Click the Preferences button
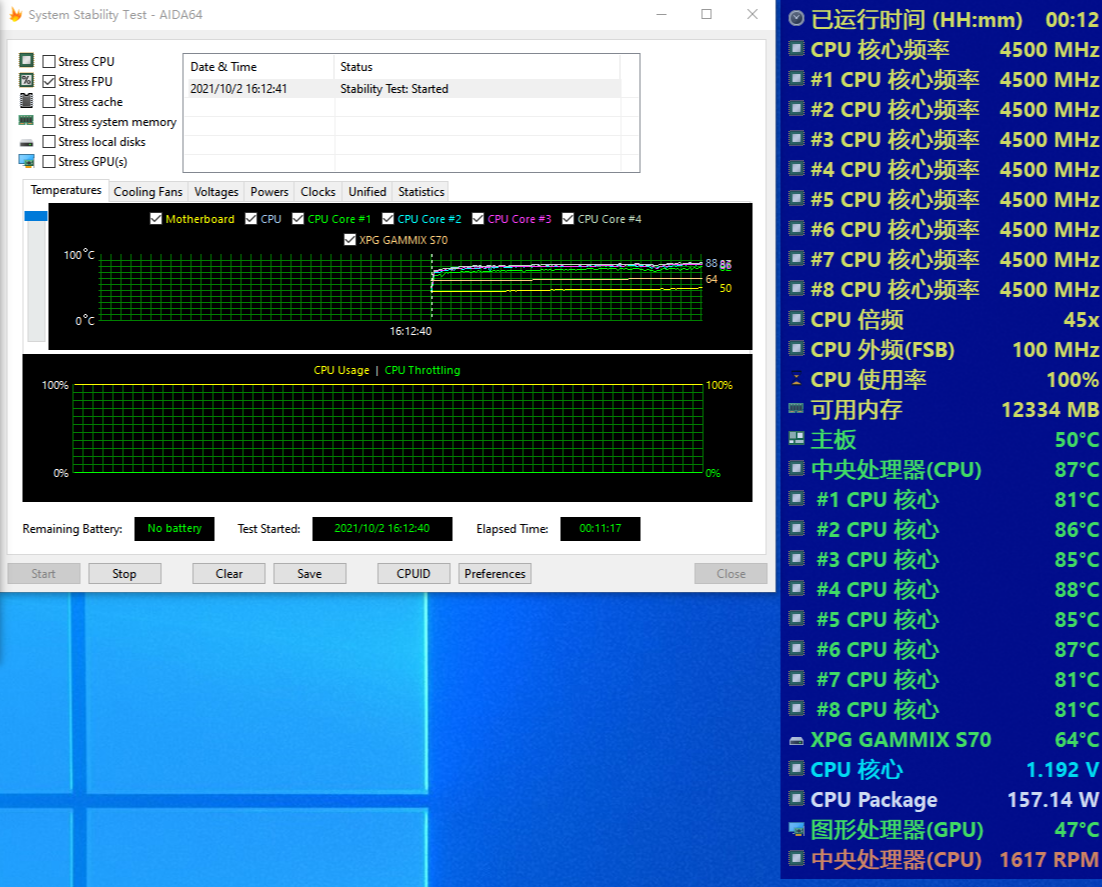1102x887 pixels. [495, 574]
